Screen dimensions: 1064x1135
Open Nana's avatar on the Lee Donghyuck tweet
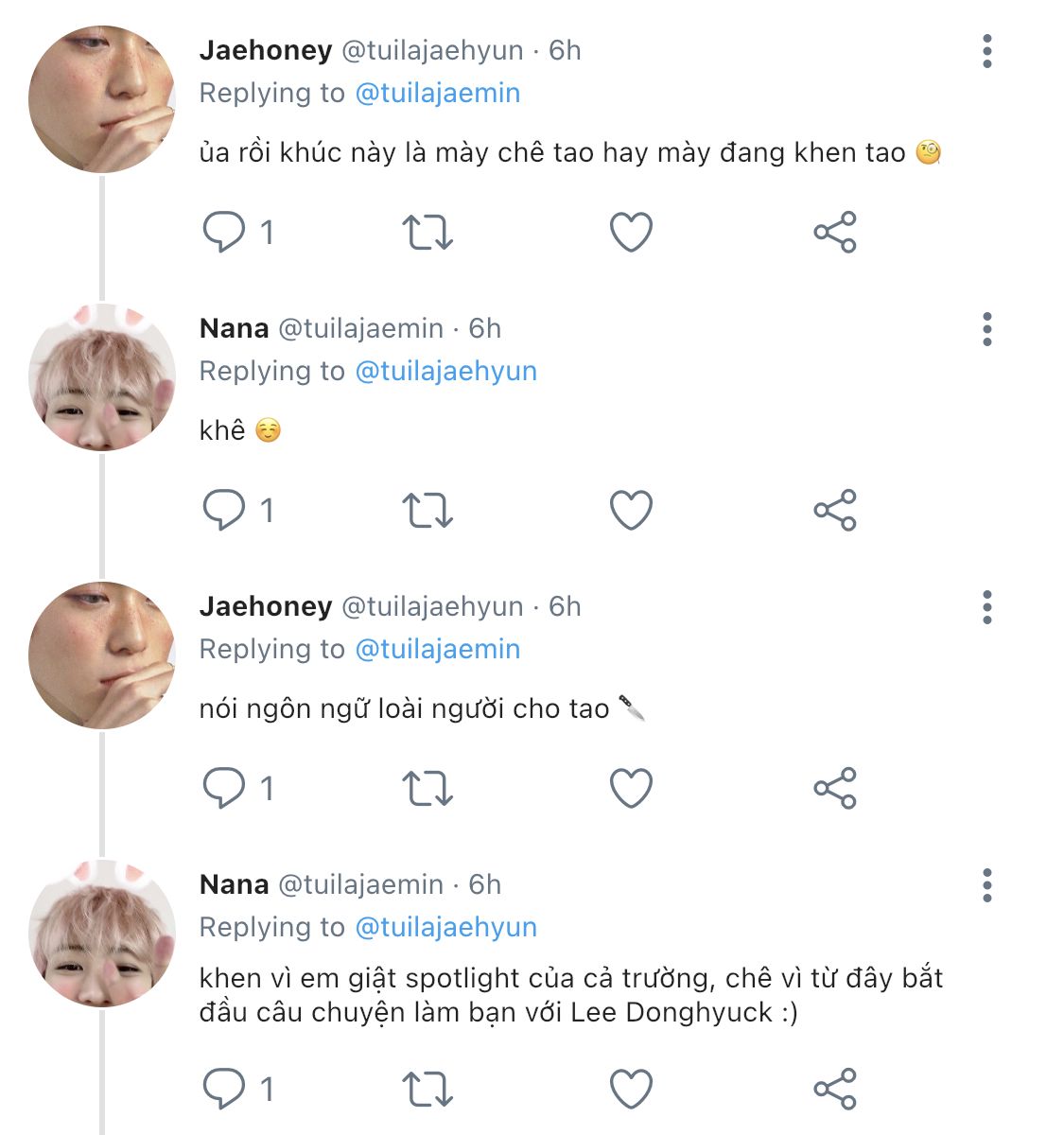pos(102,934)
